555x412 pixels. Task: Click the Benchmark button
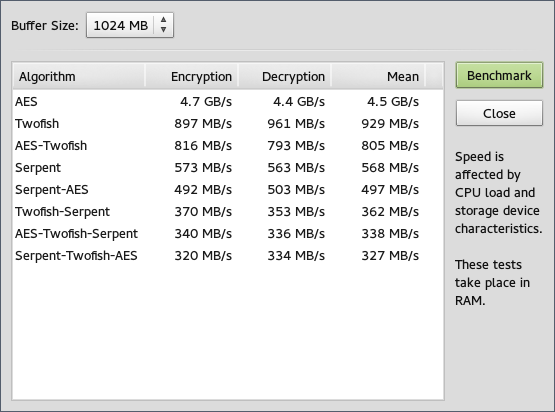click(x=499, y=75)
